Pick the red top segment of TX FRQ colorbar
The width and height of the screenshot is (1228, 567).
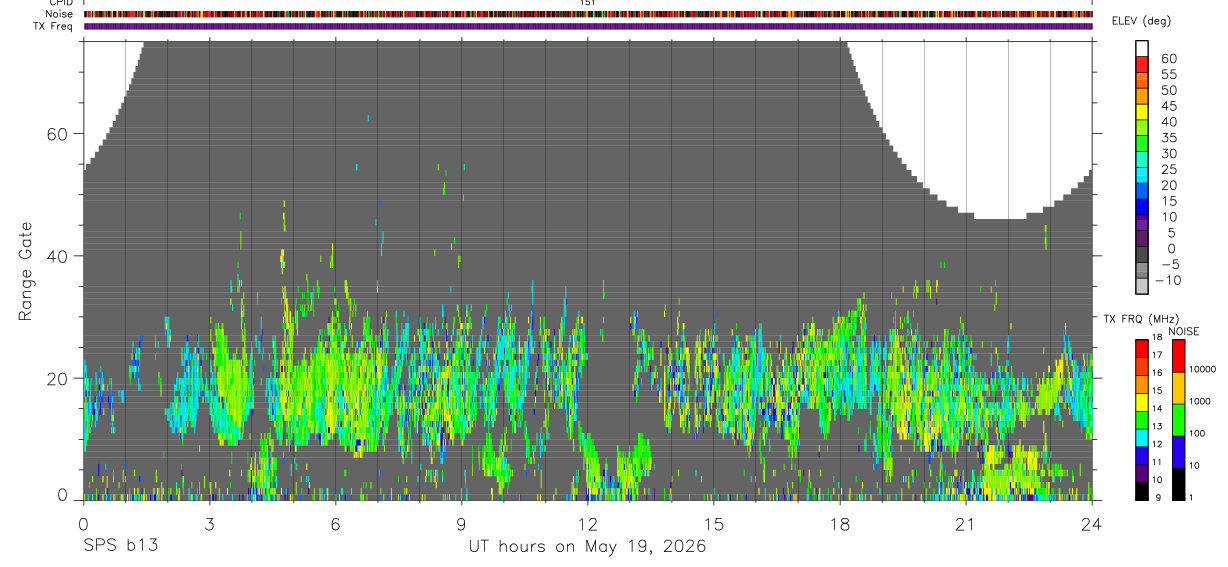(x=1142, y=348)
